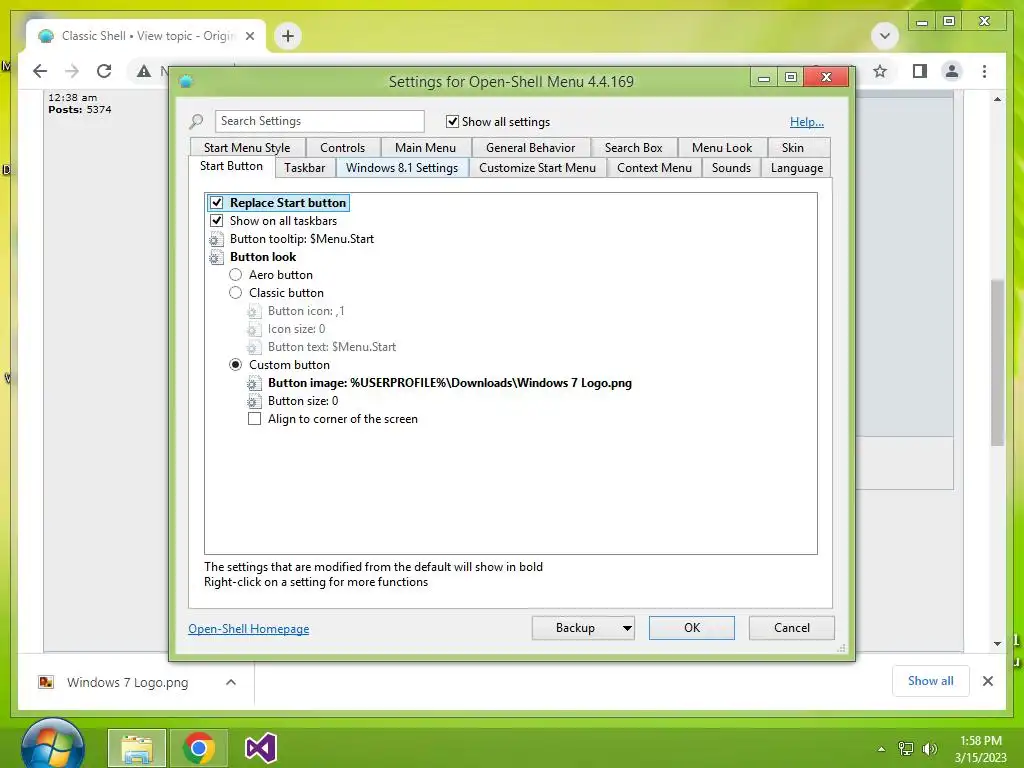Screen dimensions: 1024x768
Task: Click the volume speaker tray icon
Action: (929, 749)
